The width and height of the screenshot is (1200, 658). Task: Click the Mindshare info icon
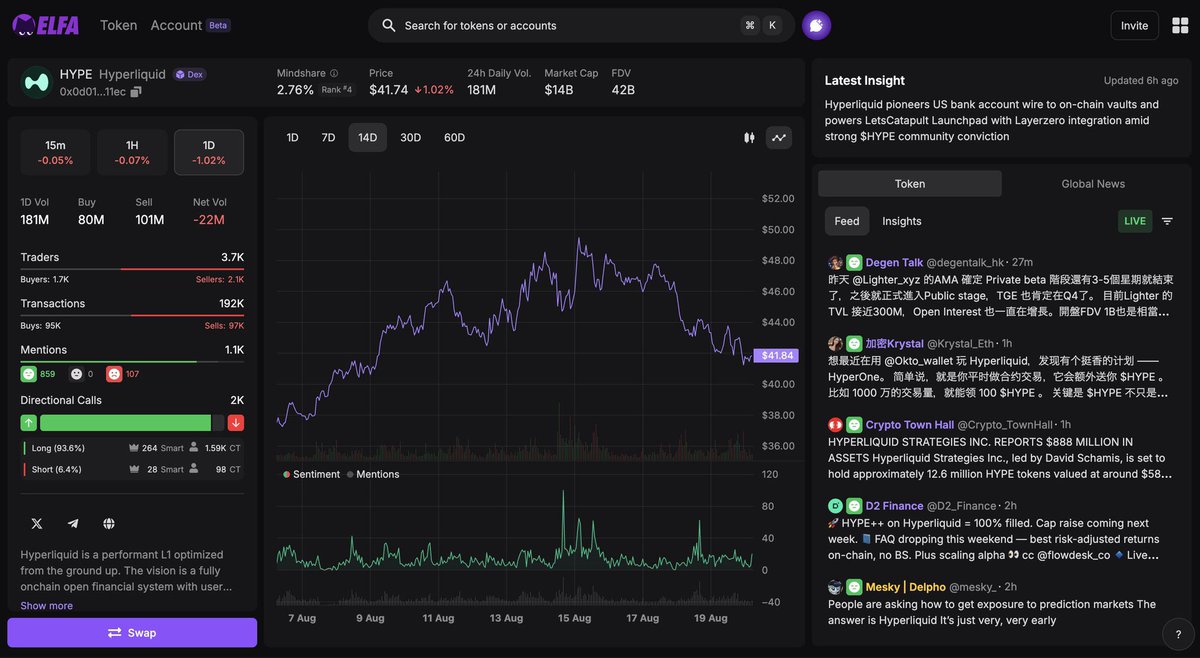pyautogui.click(x=334, y=73)
